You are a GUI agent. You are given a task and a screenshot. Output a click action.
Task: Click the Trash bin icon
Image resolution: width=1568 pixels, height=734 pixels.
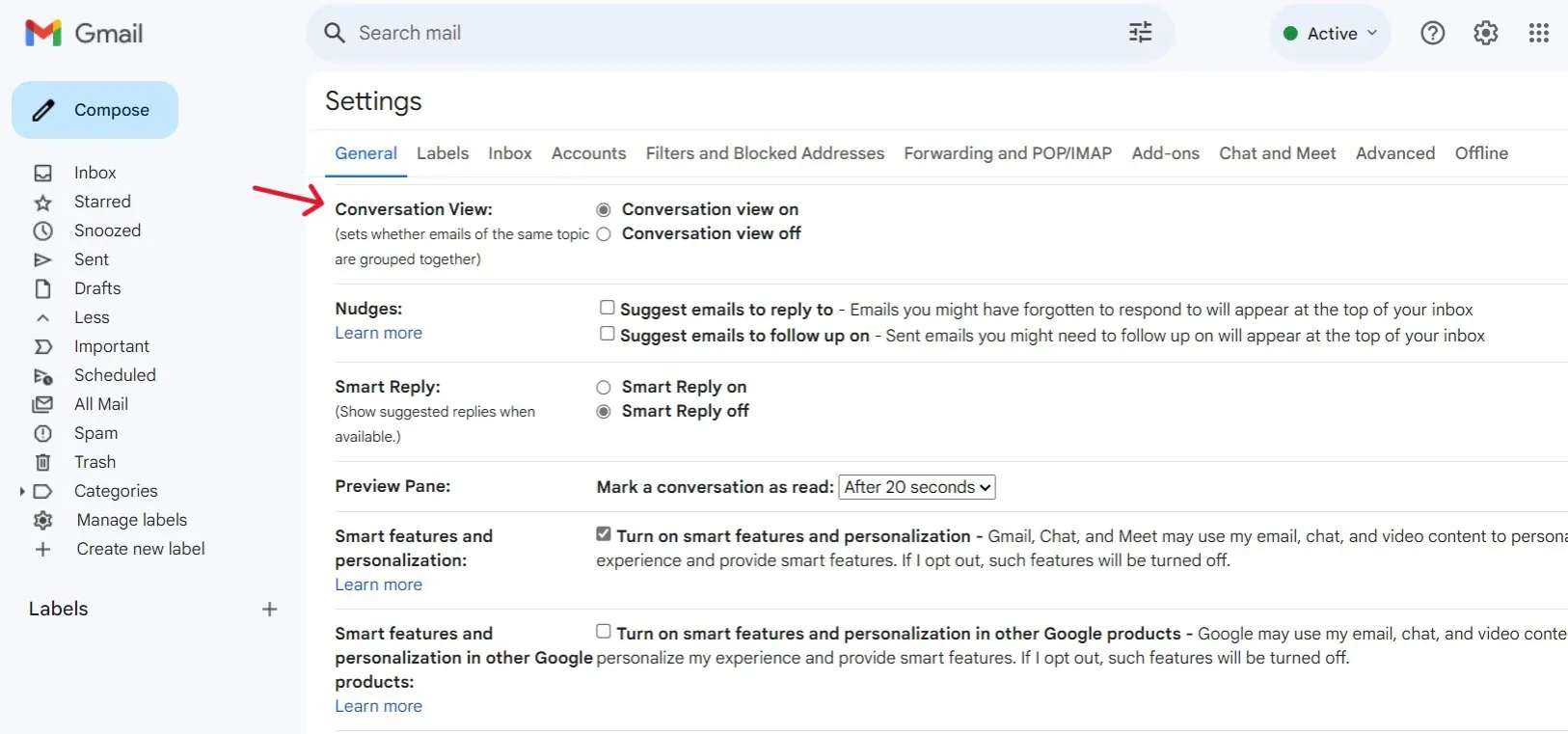click(x=42, y=463)
